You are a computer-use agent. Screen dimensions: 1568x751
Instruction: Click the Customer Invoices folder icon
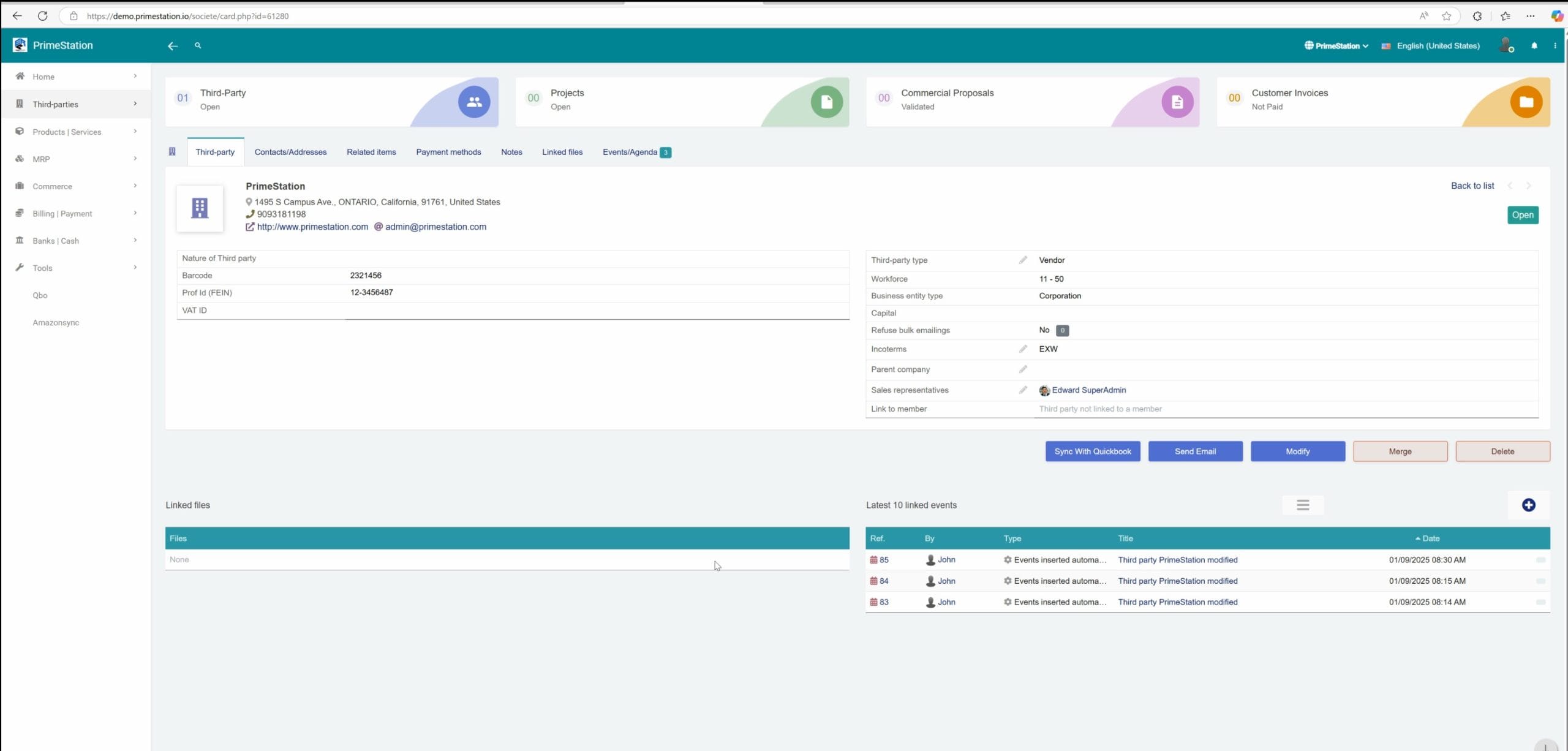click(x=1525, y=102)
